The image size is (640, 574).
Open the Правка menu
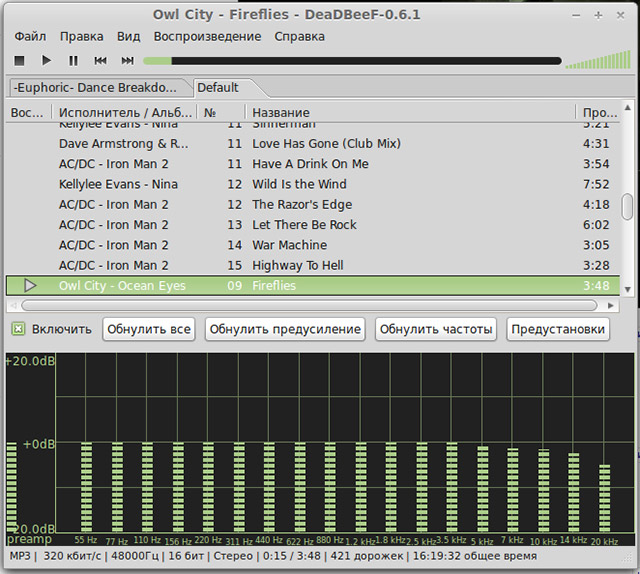tap(82, 36)
